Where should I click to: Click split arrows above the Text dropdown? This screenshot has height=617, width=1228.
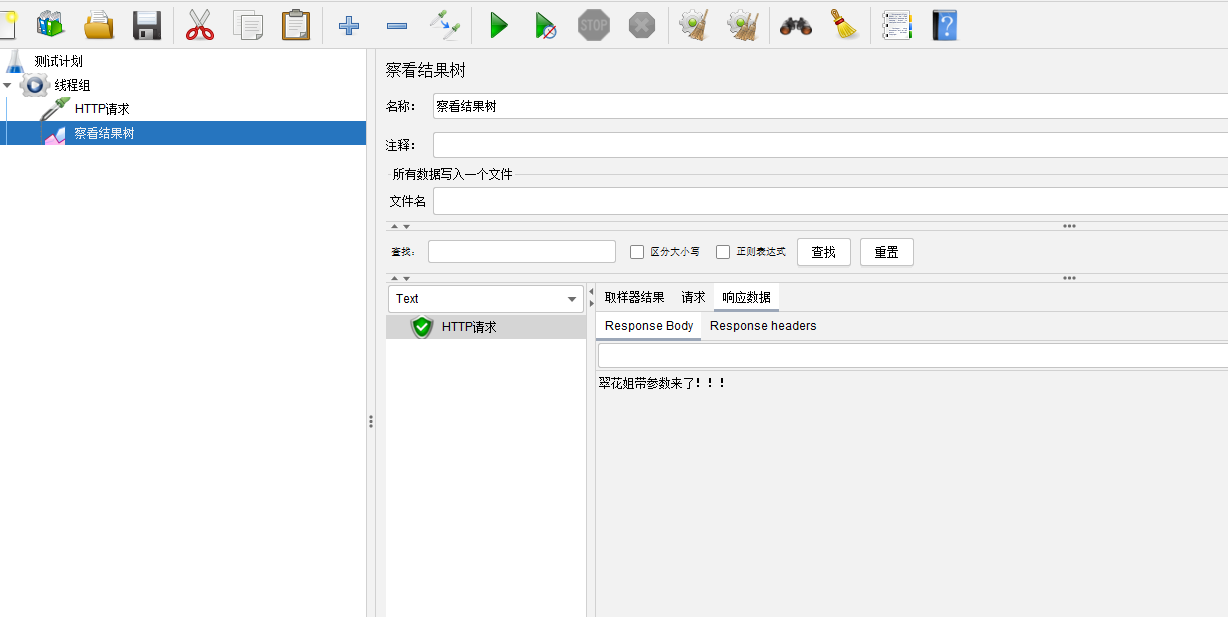[400, 278]
